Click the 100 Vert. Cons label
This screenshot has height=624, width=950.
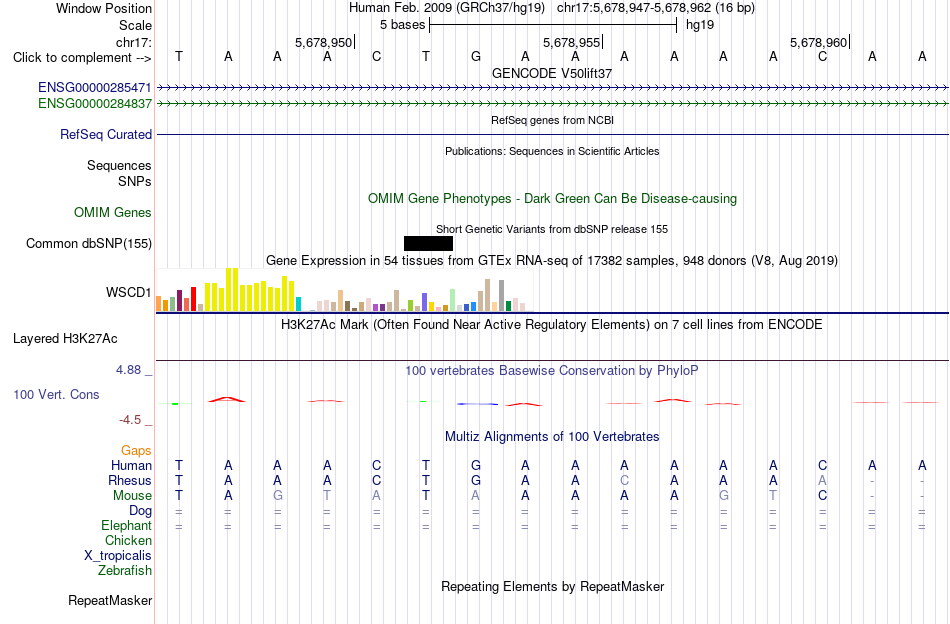(x=56, y=394)
